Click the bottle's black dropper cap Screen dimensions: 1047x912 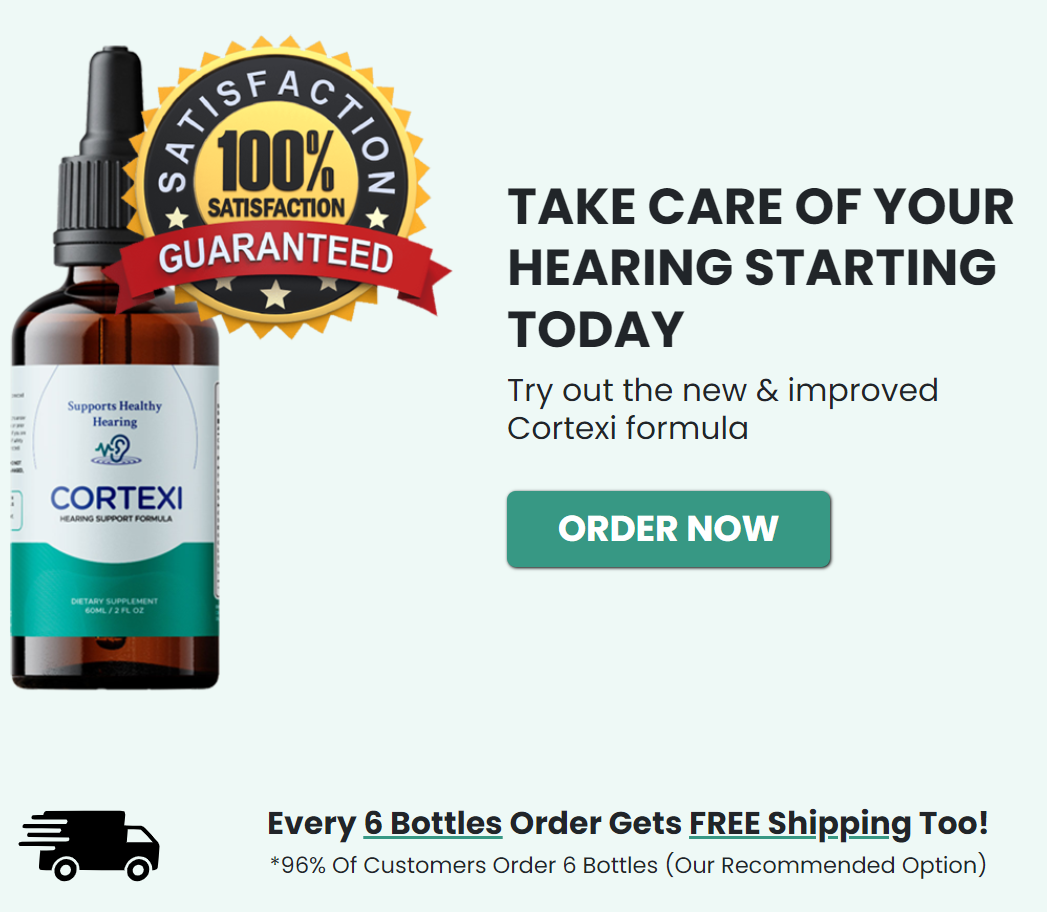click(x=100, y=155)
